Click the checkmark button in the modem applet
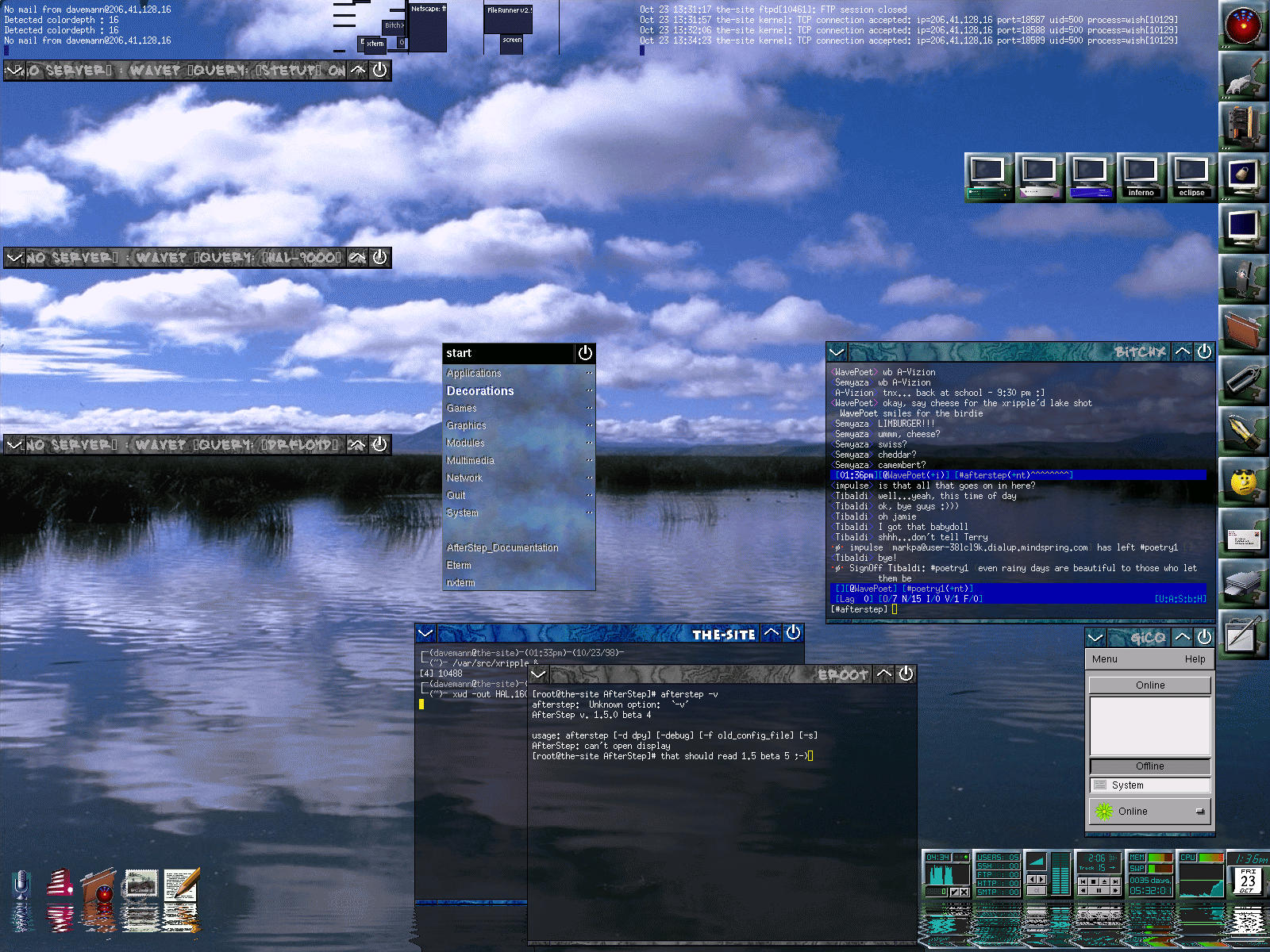Viewport: 1270px width, 952px height. (954, 892)
